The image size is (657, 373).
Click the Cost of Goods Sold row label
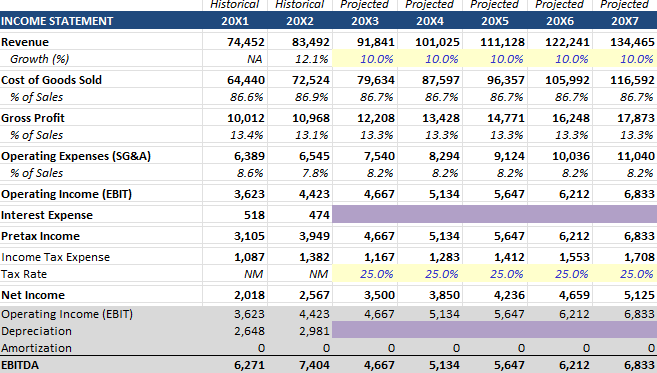click(52, 80)
